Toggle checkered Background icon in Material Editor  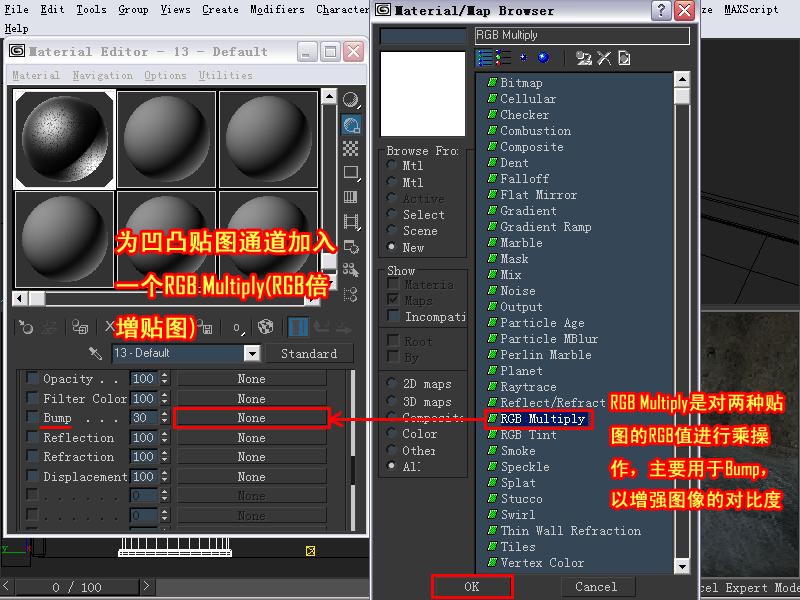[351, 148]
